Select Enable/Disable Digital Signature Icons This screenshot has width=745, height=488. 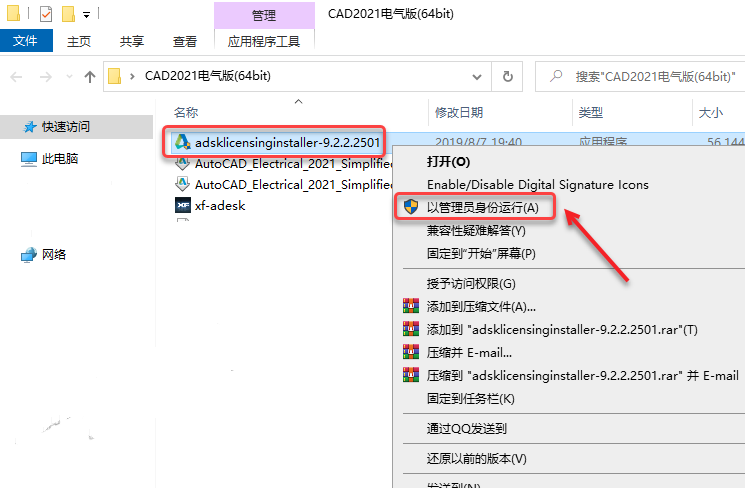[x=537, y=184]
